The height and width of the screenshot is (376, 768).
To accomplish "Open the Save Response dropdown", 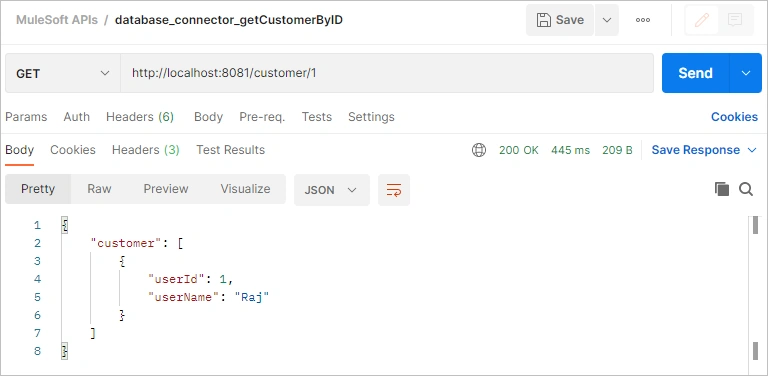I will tap(704, 150).
